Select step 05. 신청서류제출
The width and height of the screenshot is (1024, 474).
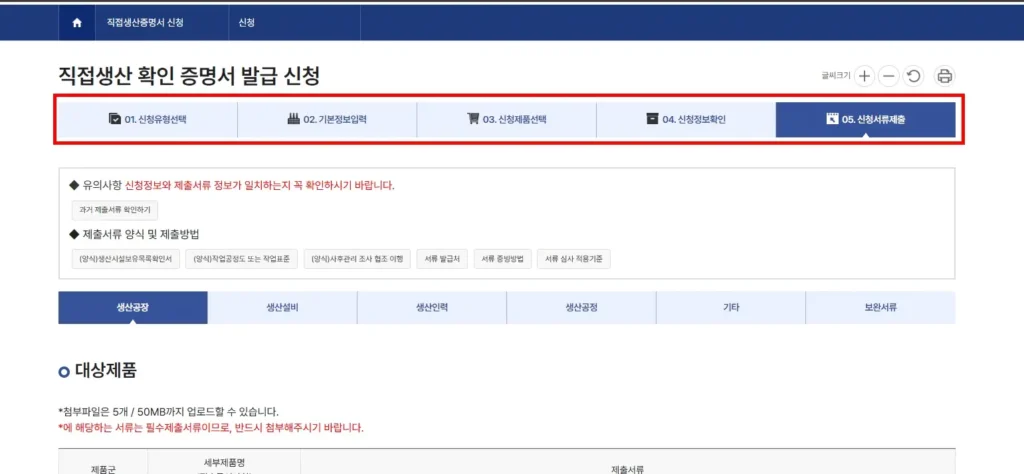coord(866,120)
